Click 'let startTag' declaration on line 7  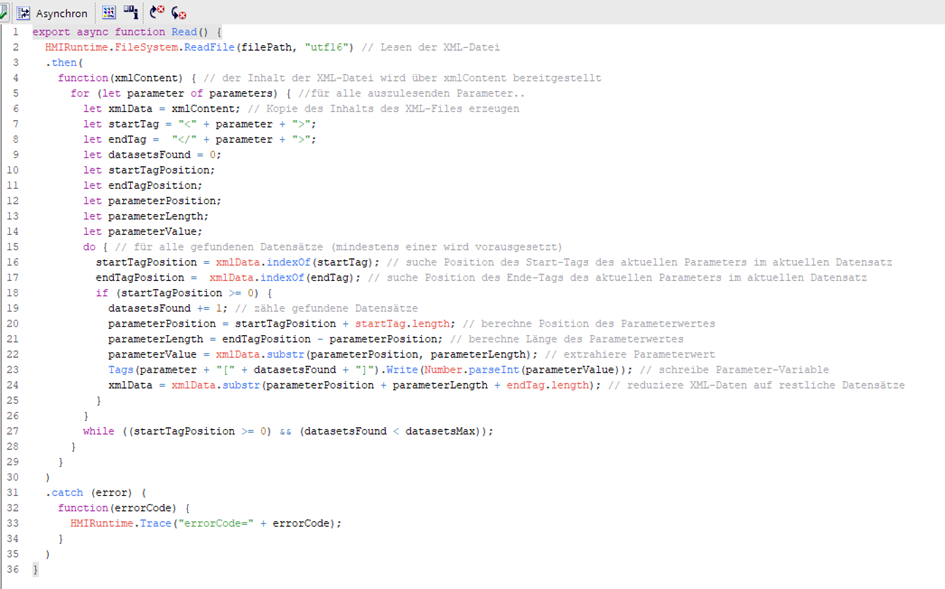[x=121, y=124]
